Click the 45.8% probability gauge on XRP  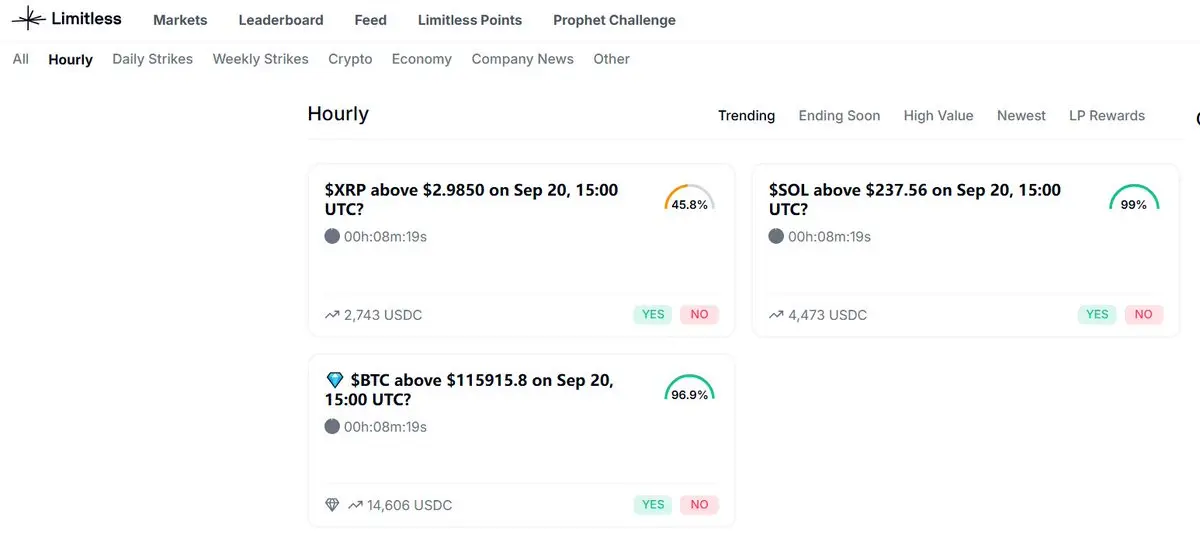coord(689,199)
